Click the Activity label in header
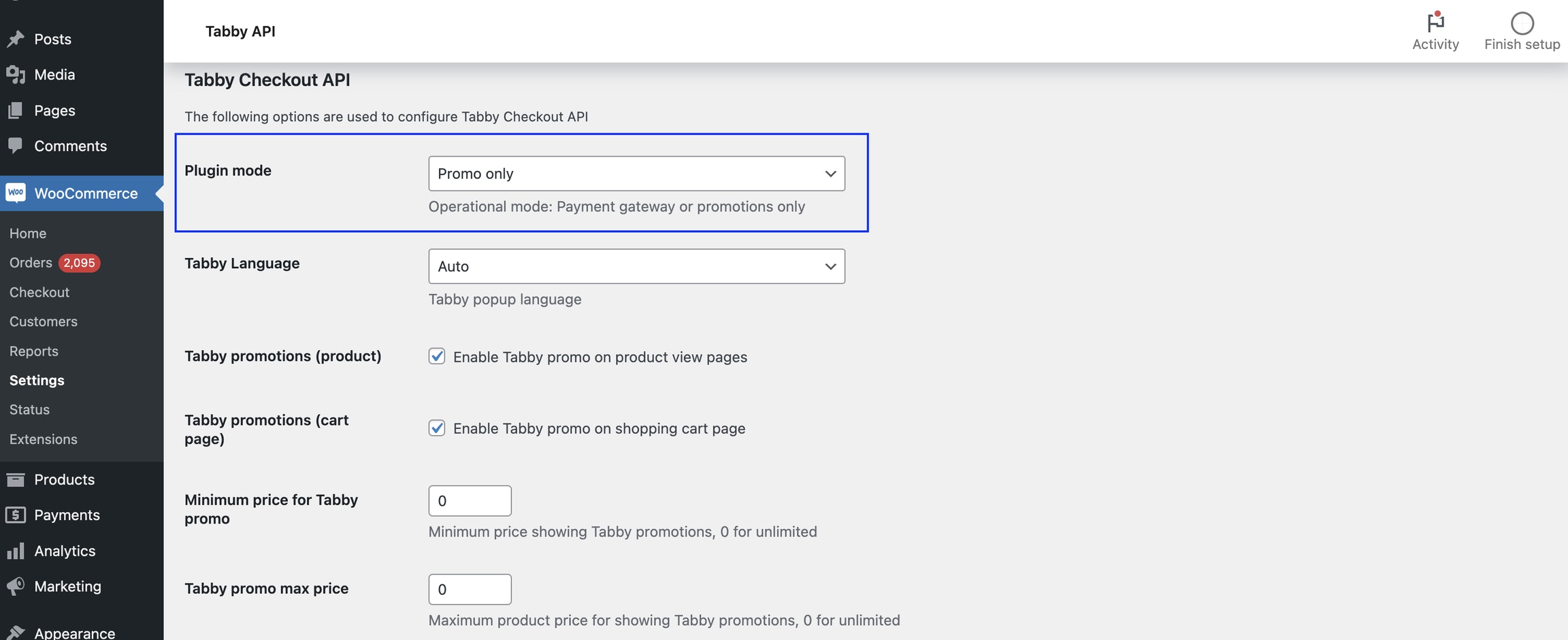1568x640 pixels. (1435, 44)
